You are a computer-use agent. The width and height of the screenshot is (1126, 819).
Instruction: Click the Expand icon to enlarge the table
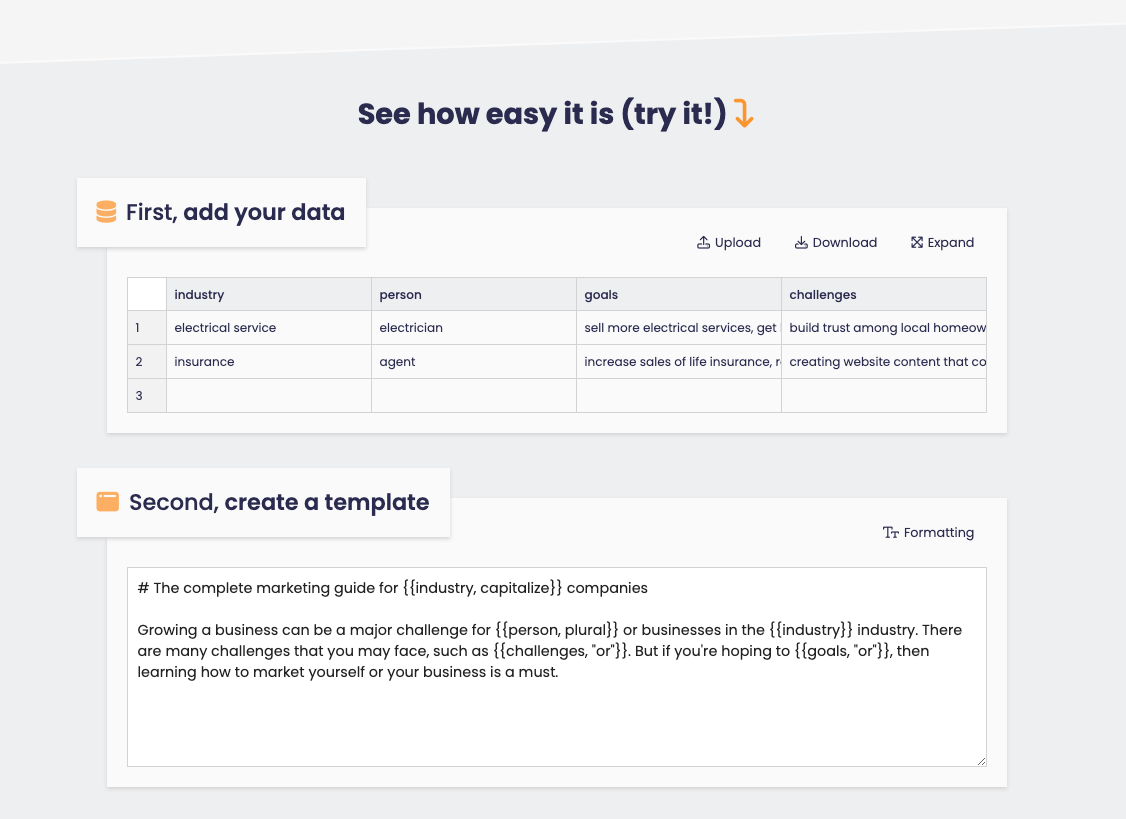pyautogui.click(x=917, y=242)
